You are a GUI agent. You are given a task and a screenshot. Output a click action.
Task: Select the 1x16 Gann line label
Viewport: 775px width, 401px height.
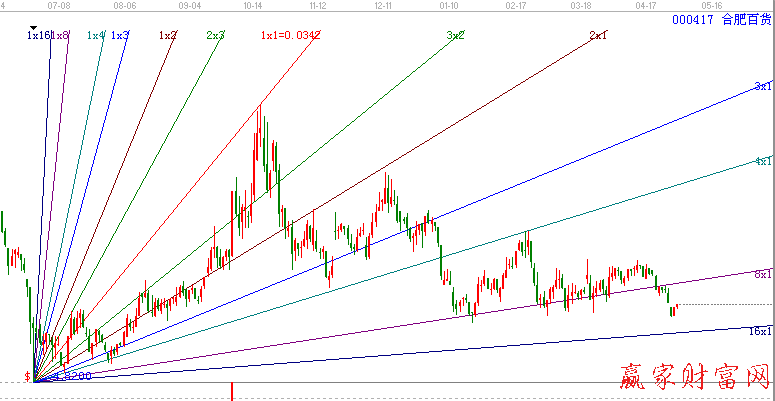[38, 36]
